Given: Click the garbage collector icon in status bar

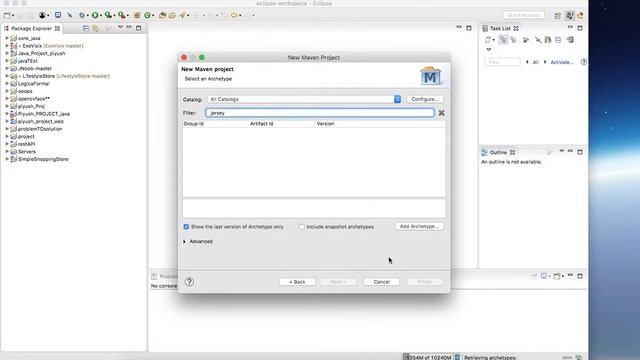Looking at the screenshot, I should tap(458, 357).
